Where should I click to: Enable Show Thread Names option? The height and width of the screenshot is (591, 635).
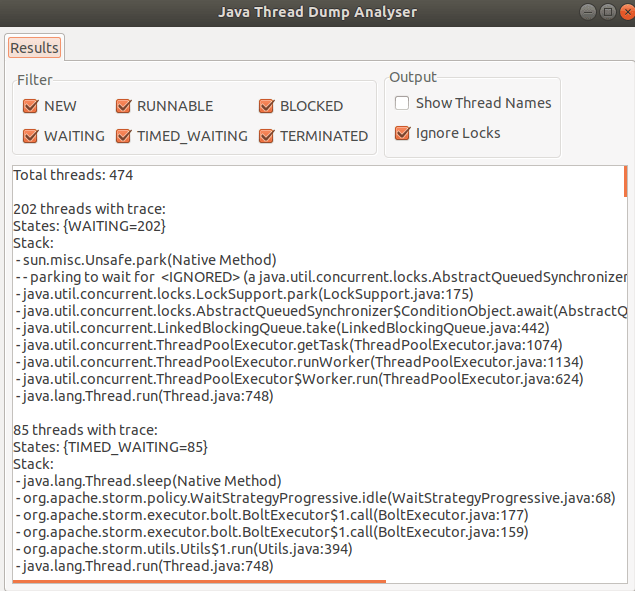pos(402,103)
